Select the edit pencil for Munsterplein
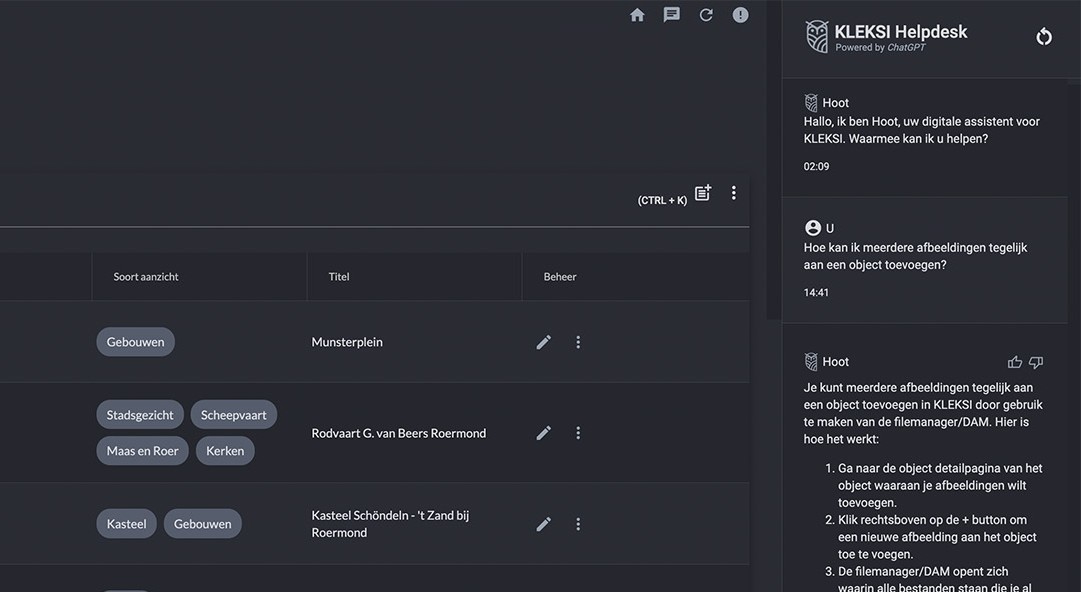The width and height of the screenshot is (1081, 592). point(543,341)
